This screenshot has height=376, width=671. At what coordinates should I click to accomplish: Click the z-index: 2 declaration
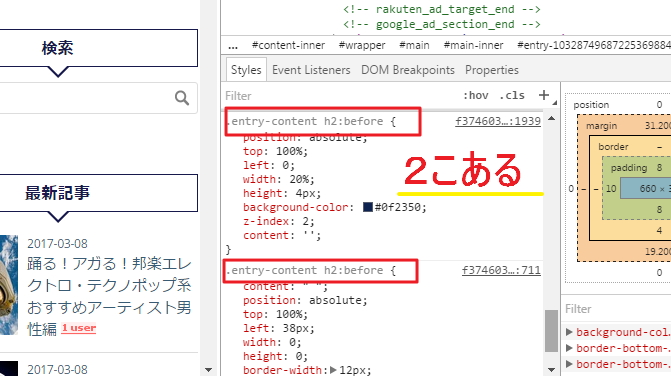(x=279, y=221)
